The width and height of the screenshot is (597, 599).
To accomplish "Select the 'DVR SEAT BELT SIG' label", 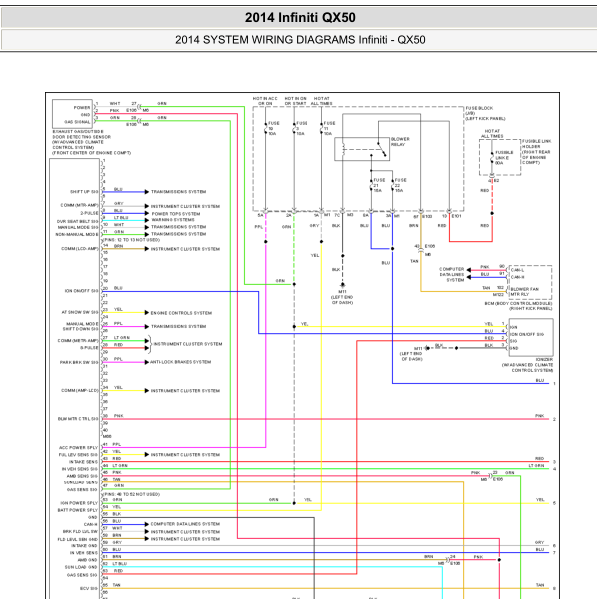I will click(78, 222).
